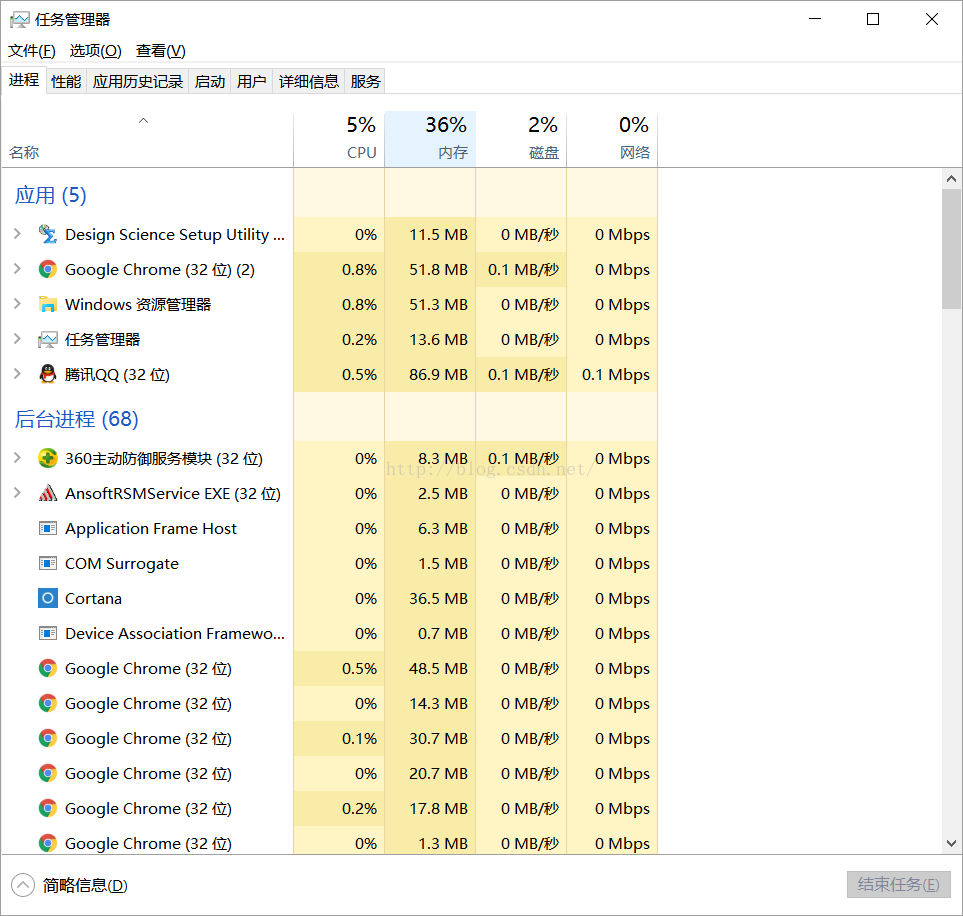
Task: Click the 结束任务(E) button
Action: pyautogui.click(x=899, y=885)
